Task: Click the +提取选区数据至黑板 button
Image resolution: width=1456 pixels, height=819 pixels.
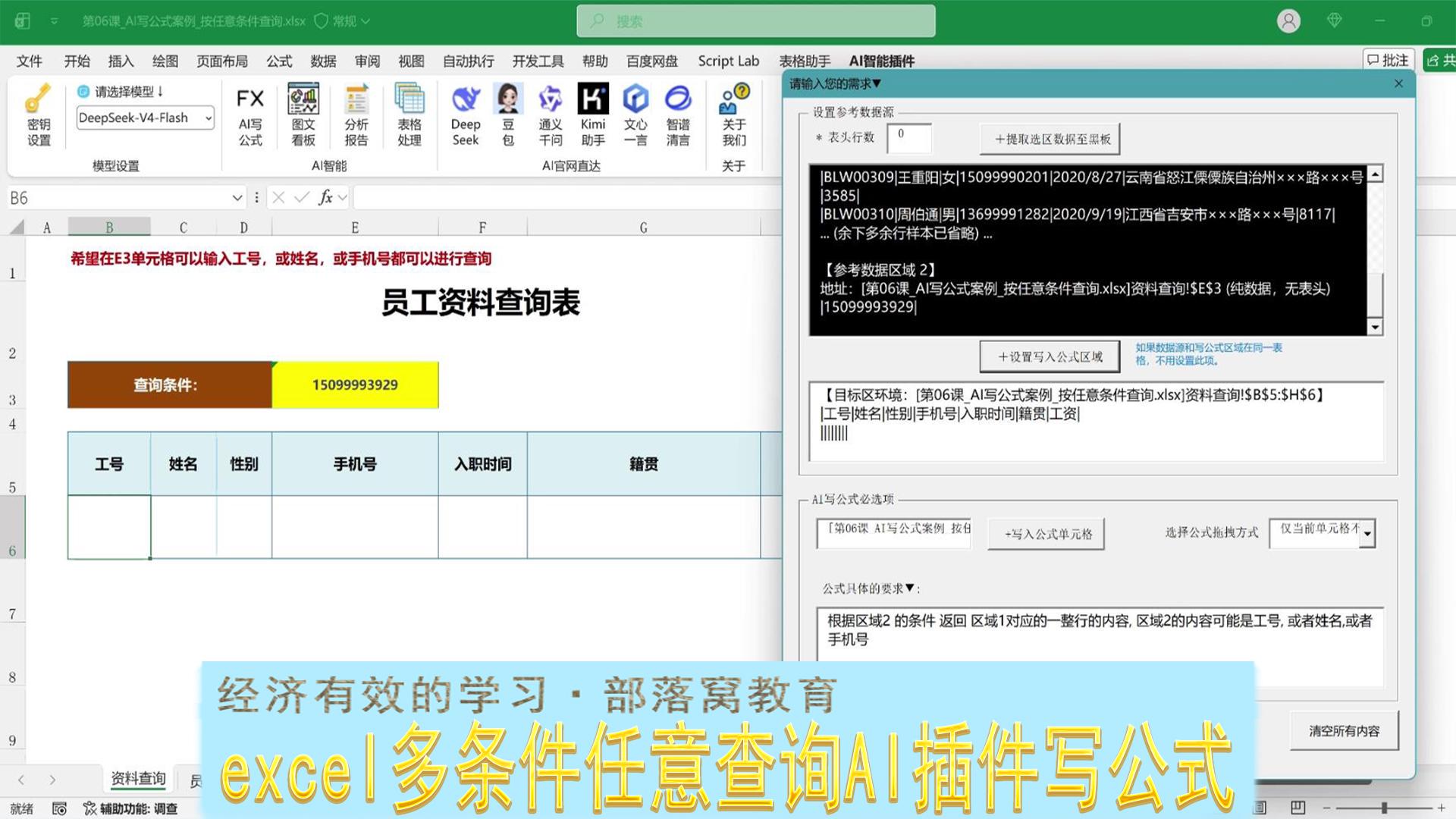Action: (1050, 139)
